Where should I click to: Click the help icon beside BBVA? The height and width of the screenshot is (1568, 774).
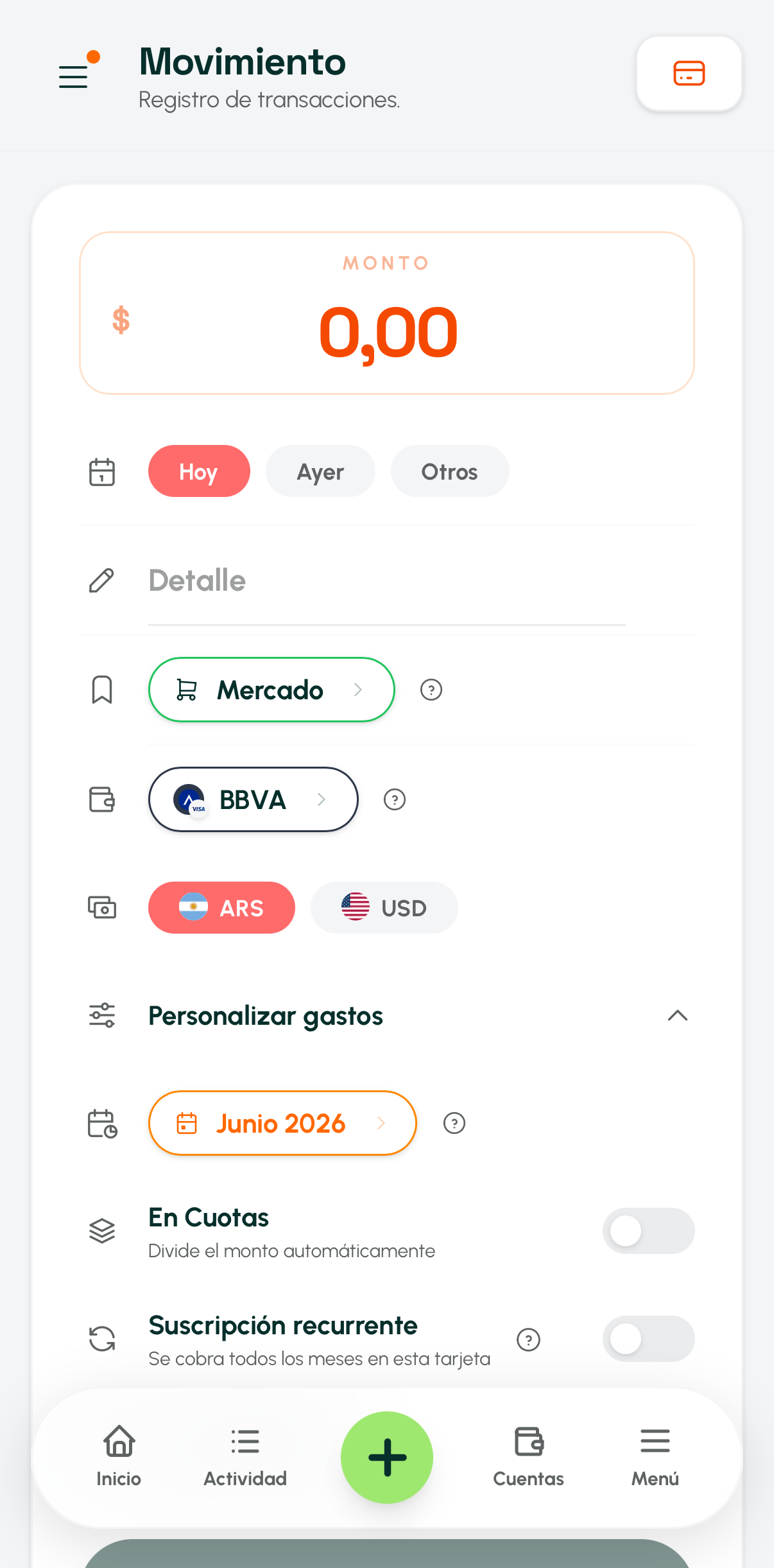(x=394, y=800)
